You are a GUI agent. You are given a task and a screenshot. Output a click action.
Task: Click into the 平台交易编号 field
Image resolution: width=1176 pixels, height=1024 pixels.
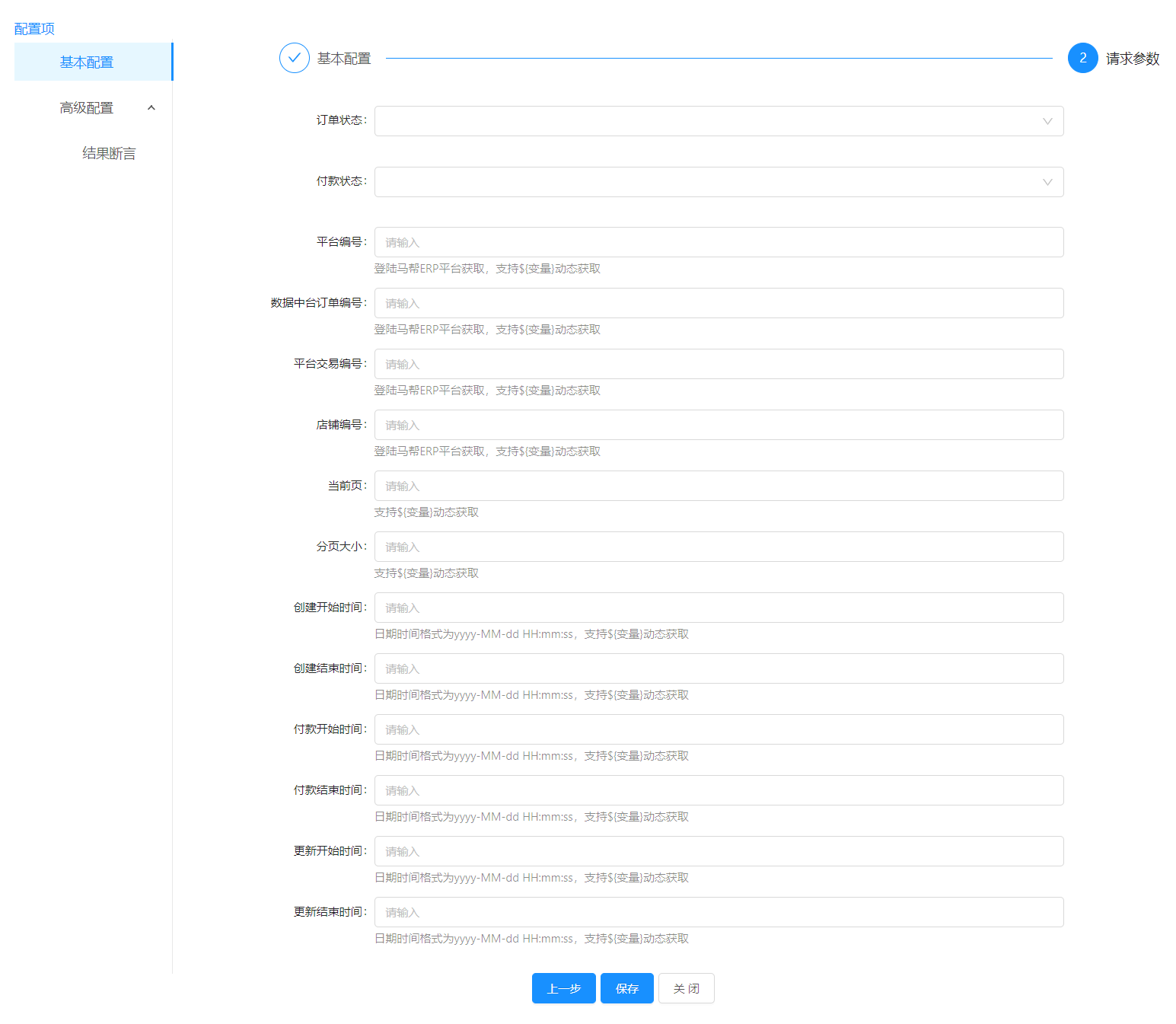[718, 364]
